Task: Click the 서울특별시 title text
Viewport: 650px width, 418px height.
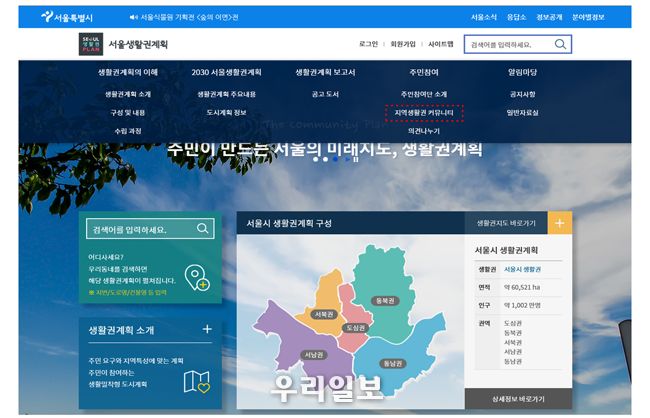Action: click(x=73, y=18)
